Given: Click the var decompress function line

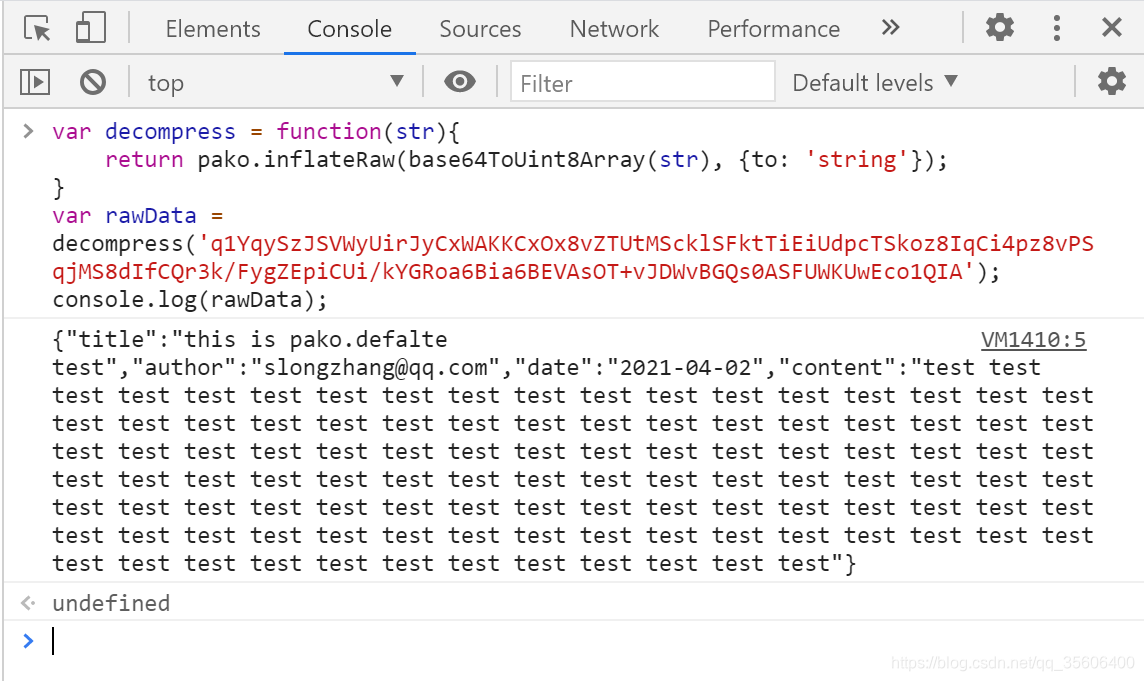Looking at the screenshot, I should click(255, 132).
